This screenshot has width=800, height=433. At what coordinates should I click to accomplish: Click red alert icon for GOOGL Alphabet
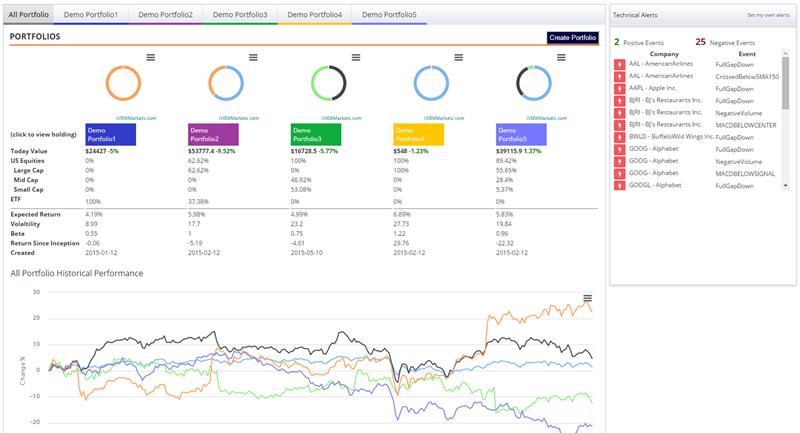tap(619, 186)
